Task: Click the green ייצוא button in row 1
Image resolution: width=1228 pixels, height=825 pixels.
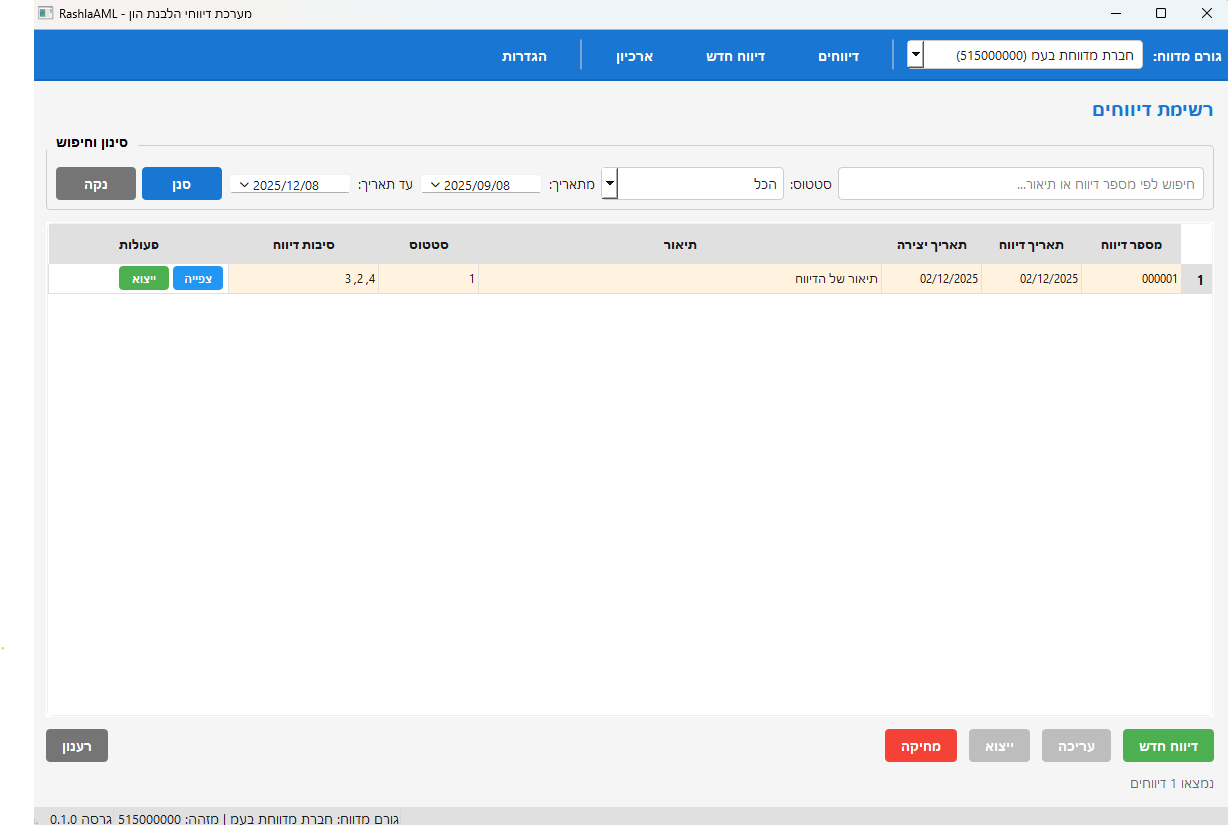Action: tap(144, 279)
